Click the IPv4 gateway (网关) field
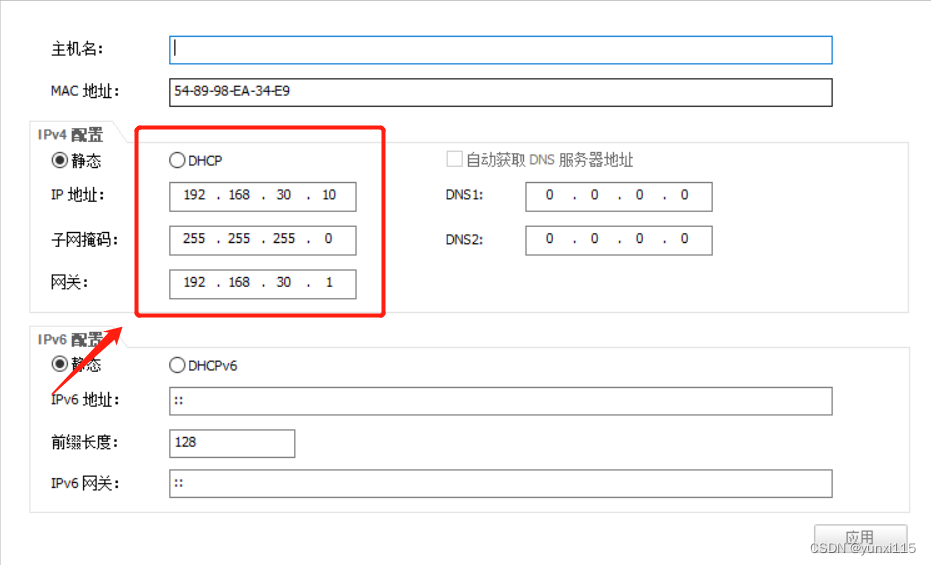 262,284
